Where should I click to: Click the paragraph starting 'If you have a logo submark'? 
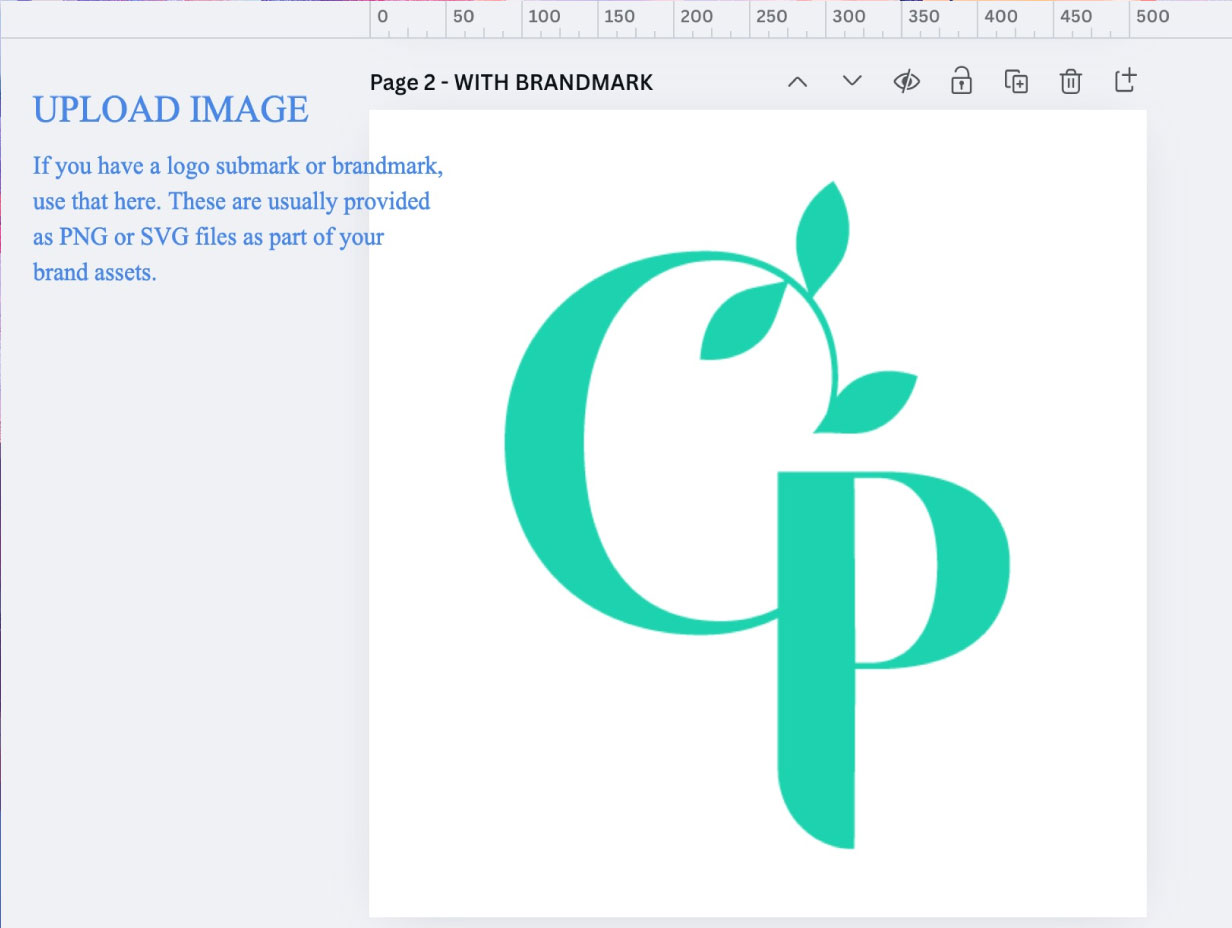(238, 219)
